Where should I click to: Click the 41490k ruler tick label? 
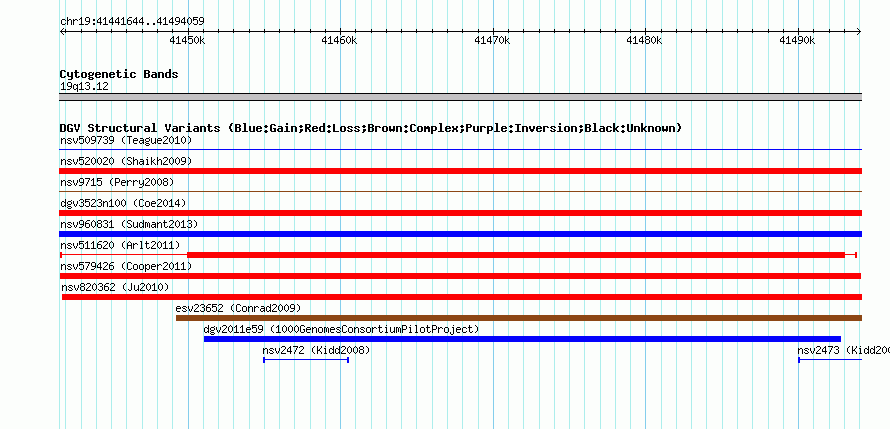797,40
